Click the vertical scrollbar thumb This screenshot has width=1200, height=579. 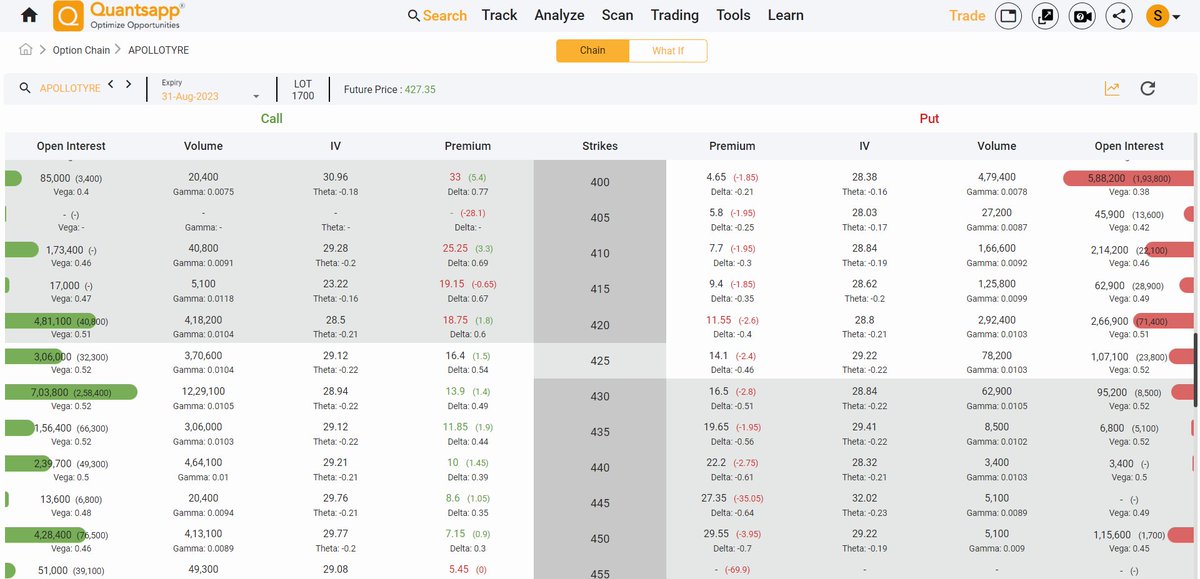point(1196,370)
